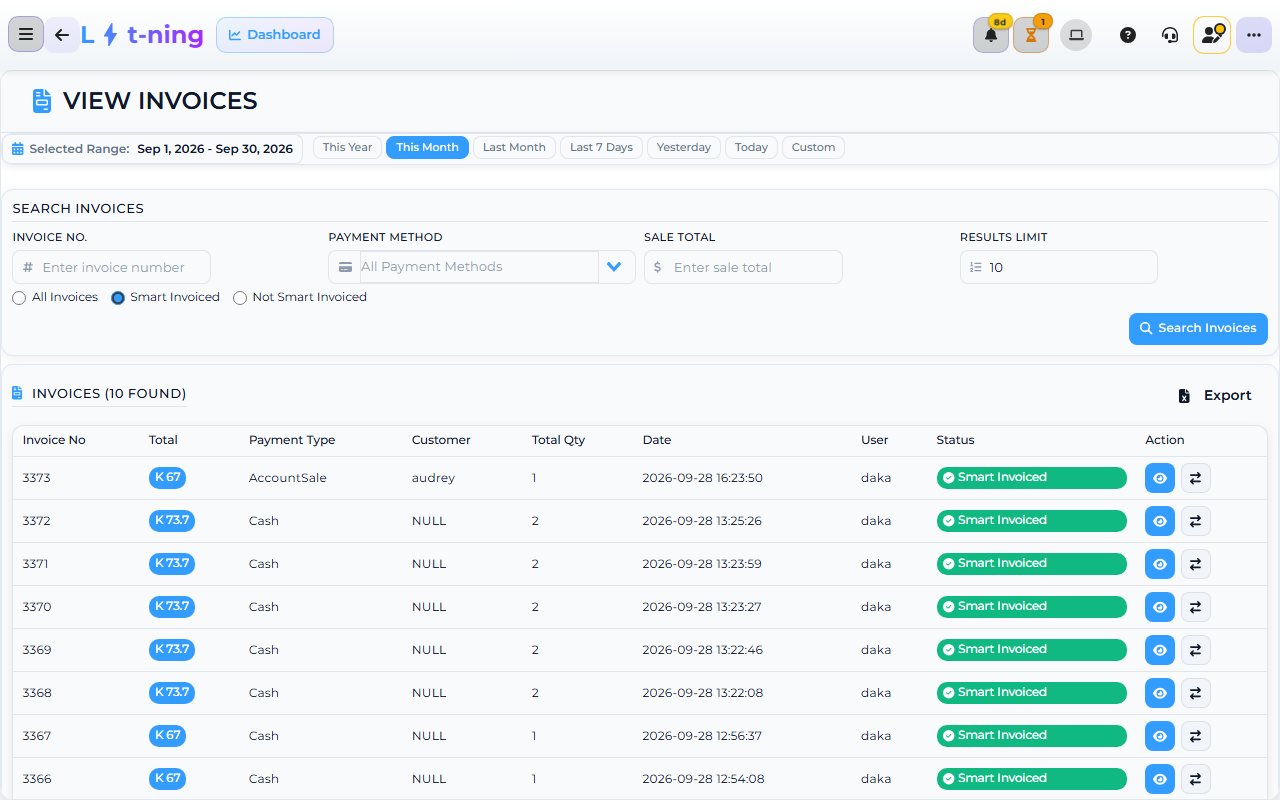
Task: Click the laptop device icon
Action: coord(1076,35)
